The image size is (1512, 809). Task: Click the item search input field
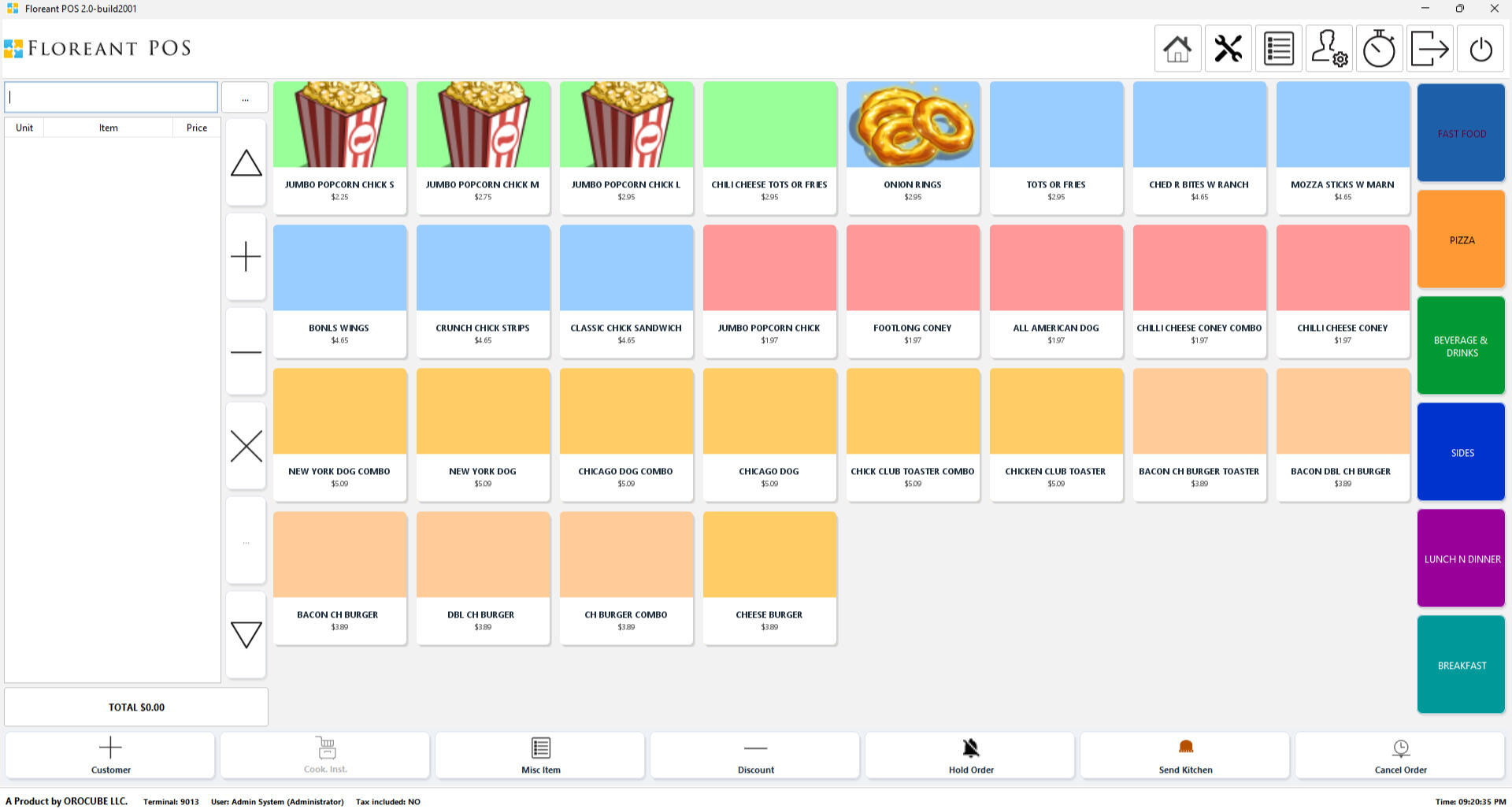pyautogui.click(x=111, y=98)
